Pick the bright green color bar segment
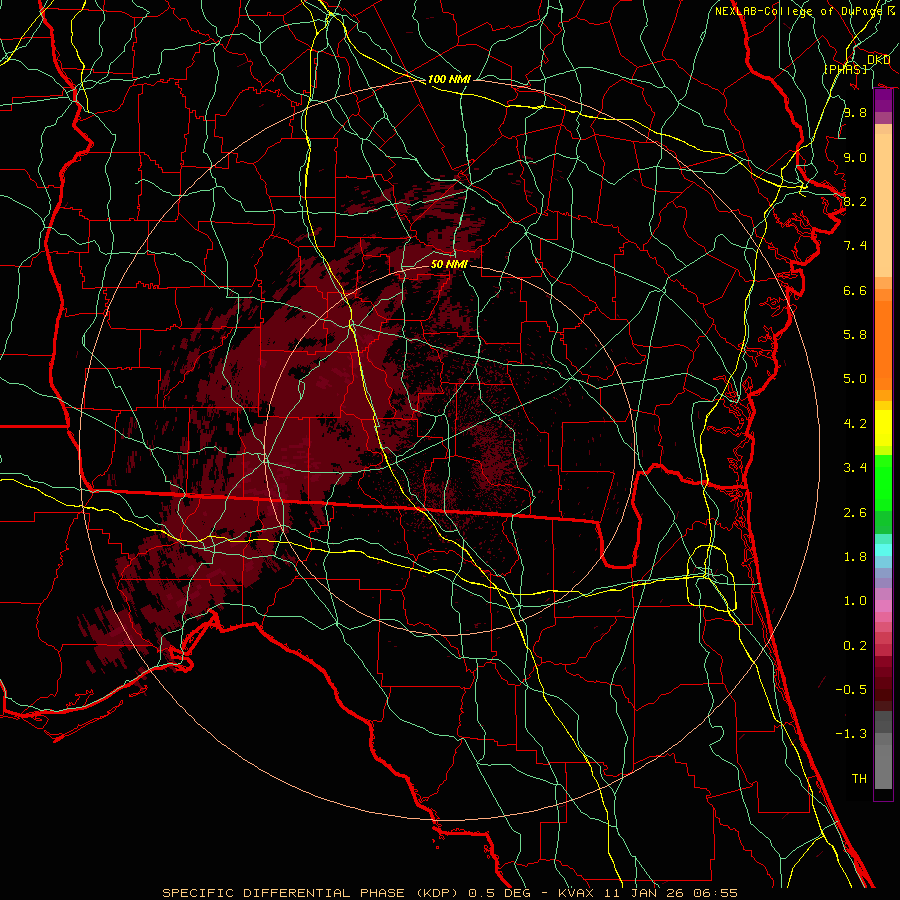Image resolution: width=900 pixels, height=900 pixels. [883, 484]
